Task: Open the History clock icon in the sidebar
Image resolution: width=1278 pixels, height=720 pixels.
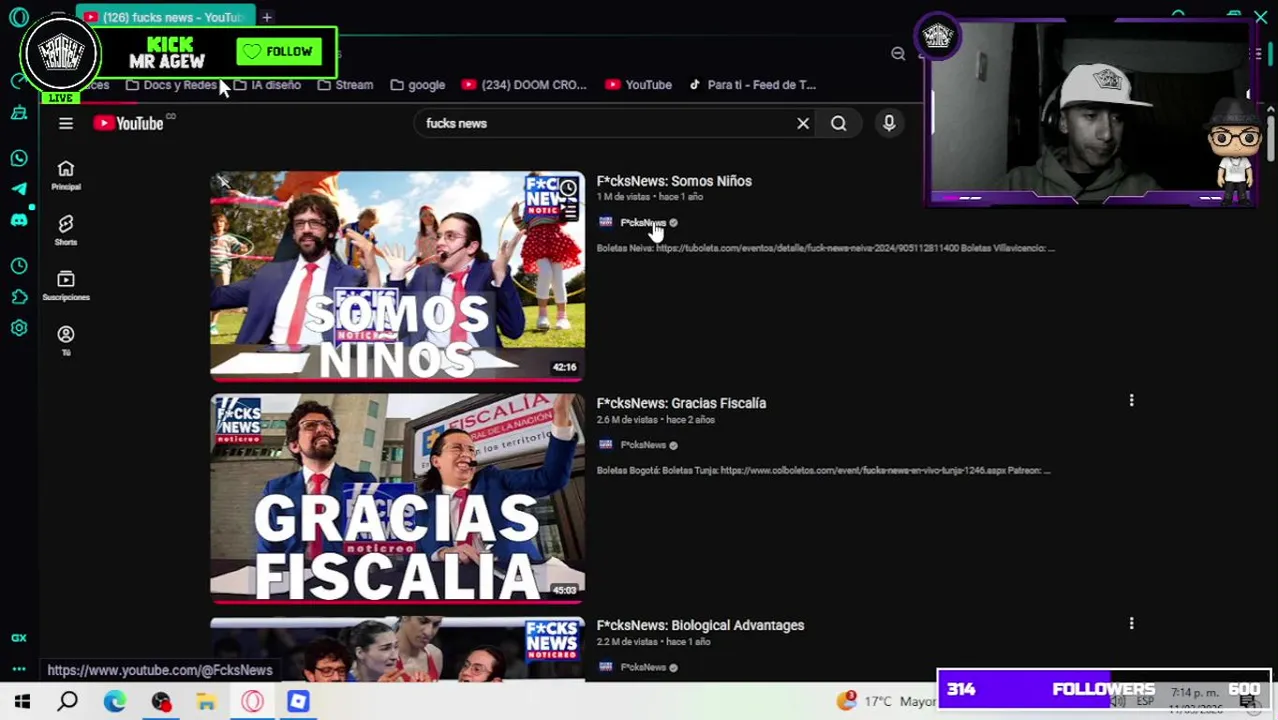Action: 19,266
